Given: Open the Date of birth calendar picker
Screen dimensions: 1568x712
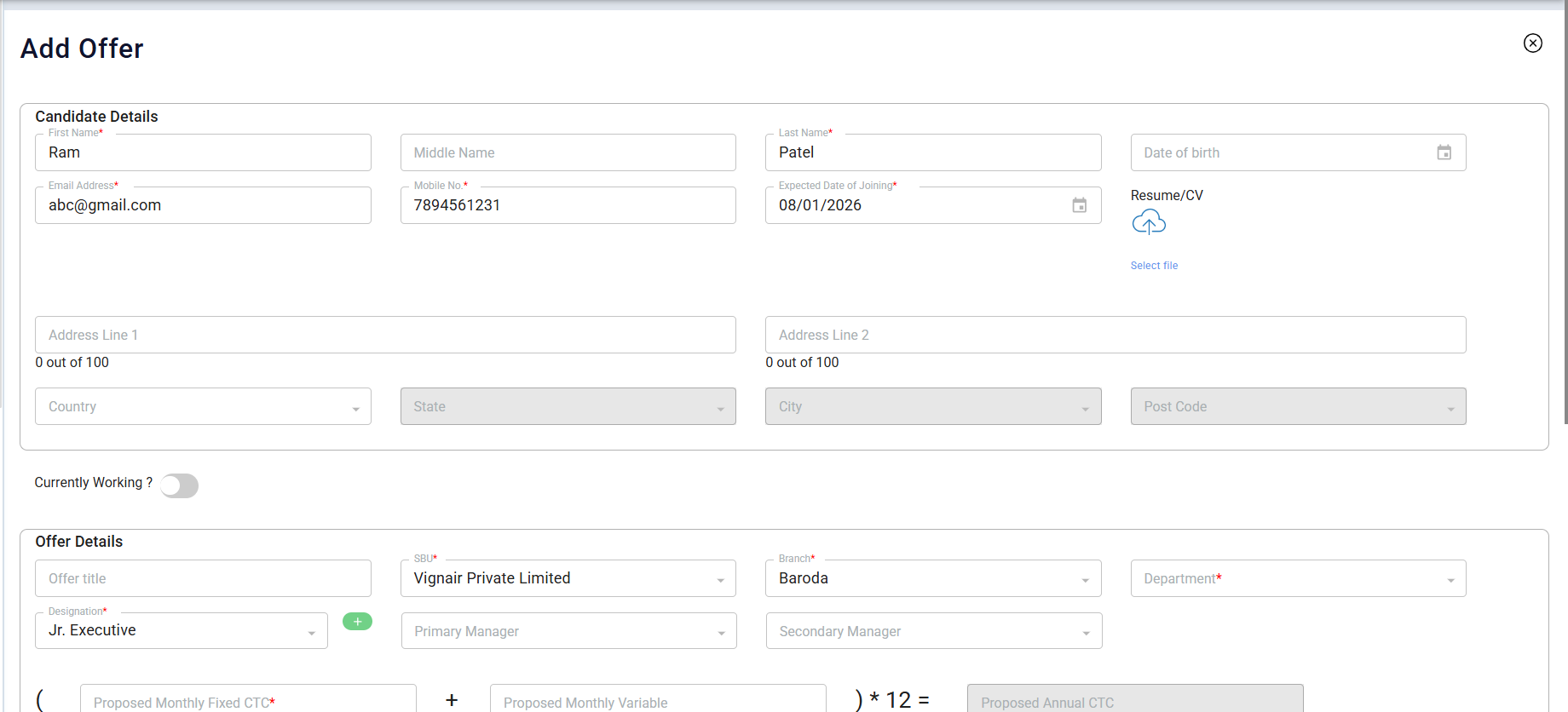Looking at the screenshot, I should click(1444, 152).
